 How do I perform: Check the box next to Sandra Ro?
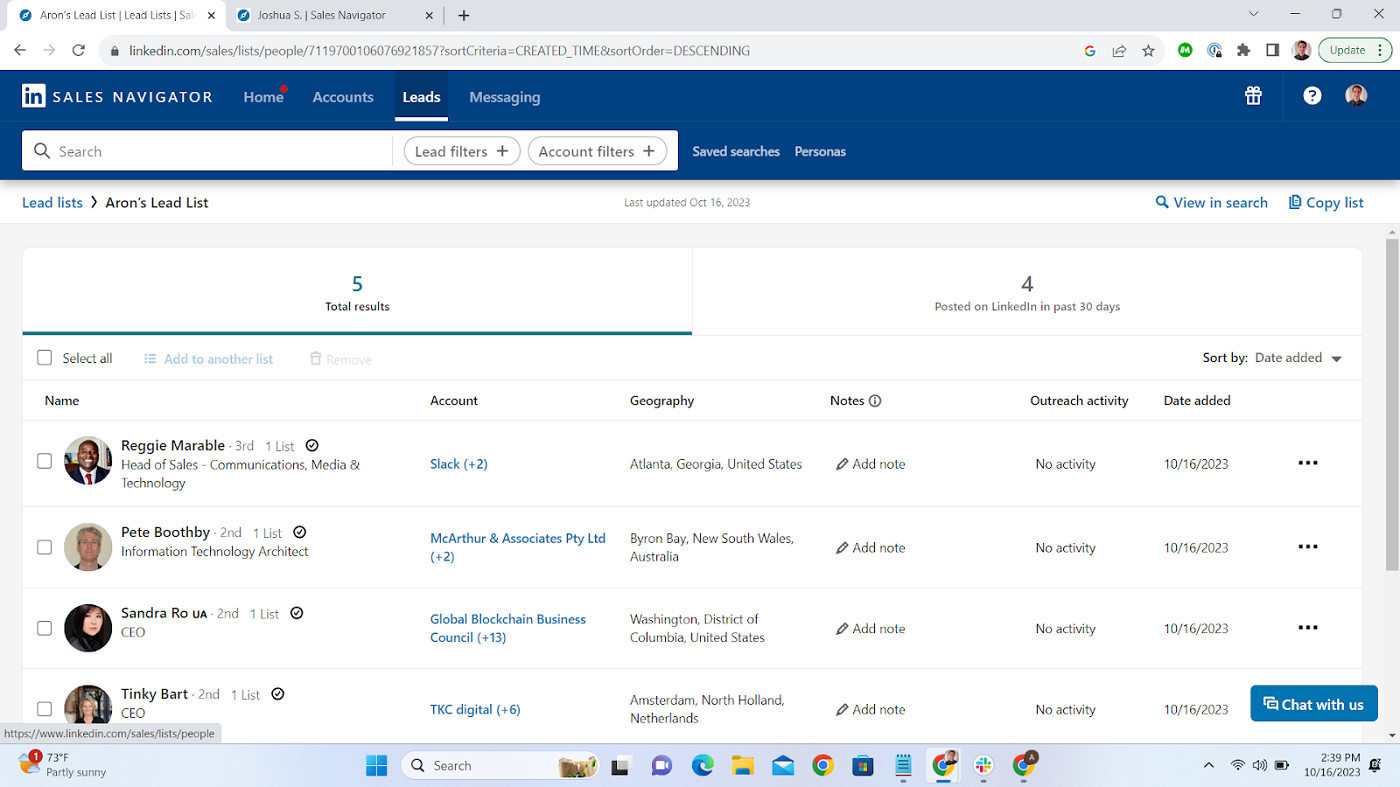(x=44, y=627)
